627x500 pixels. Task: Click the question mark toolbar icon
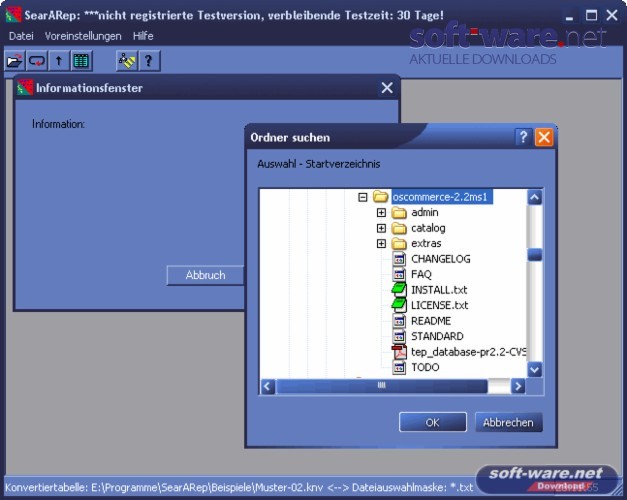[x=149, y=61]
